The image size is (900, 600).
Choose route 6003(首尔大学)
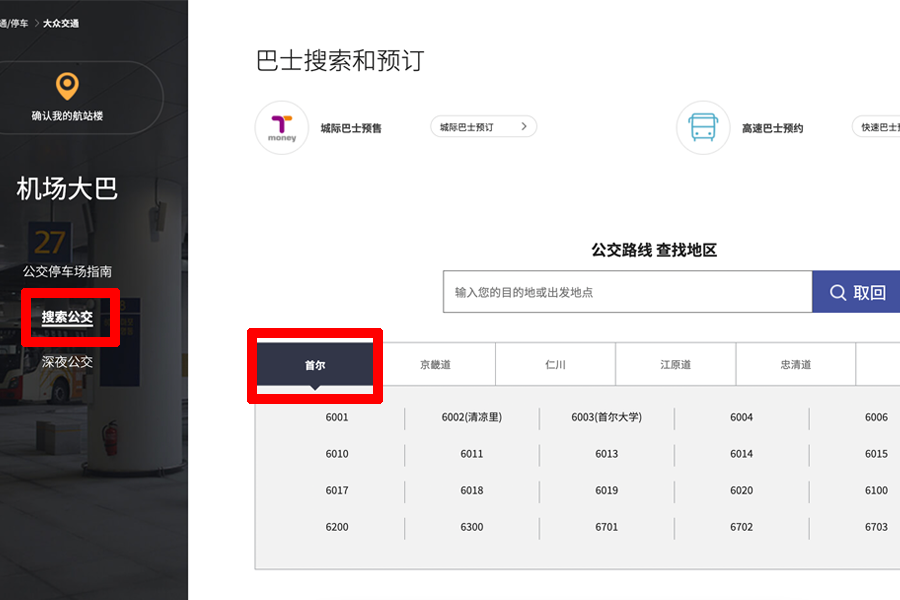click(x=606, y=417)
